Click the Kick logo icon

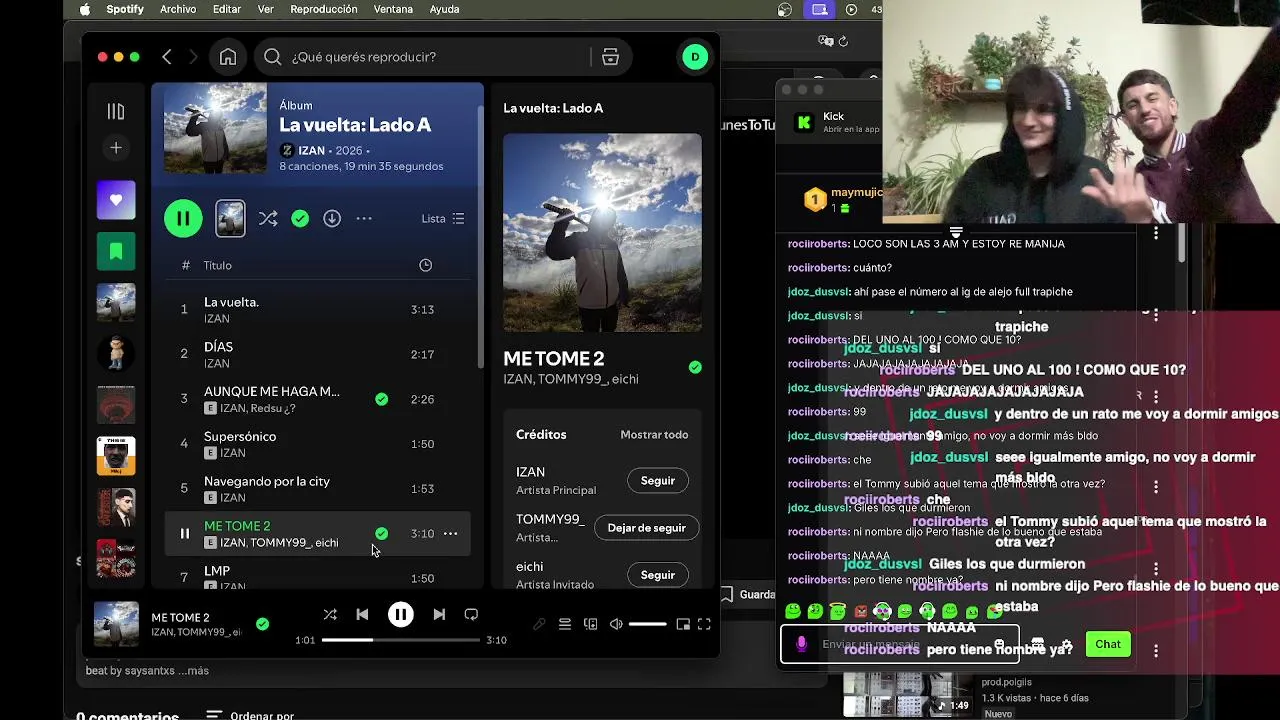pos(804,123)
